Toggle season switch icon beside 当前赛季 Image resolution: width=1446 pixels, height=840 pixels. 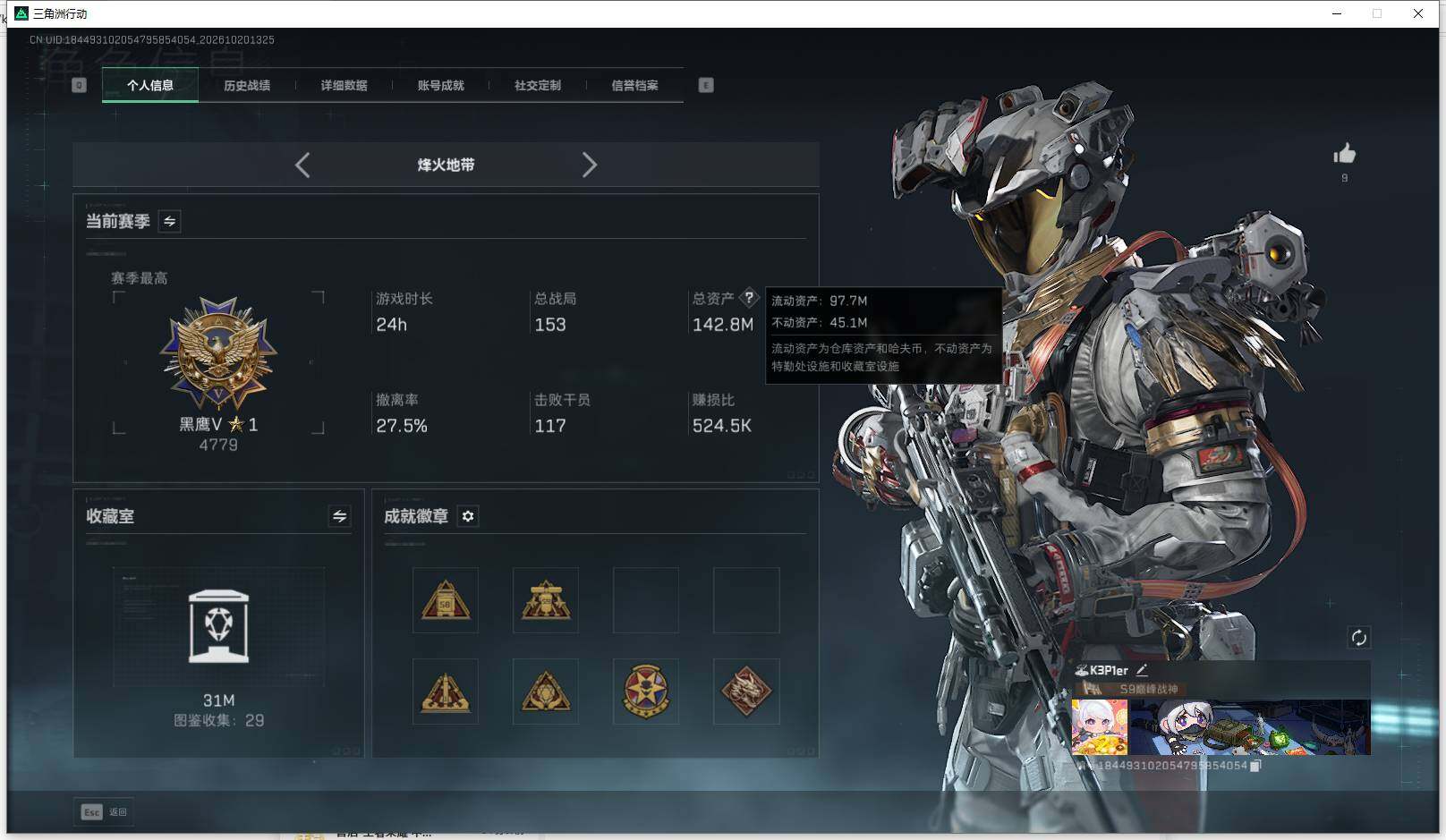click(x=169, y=221)
